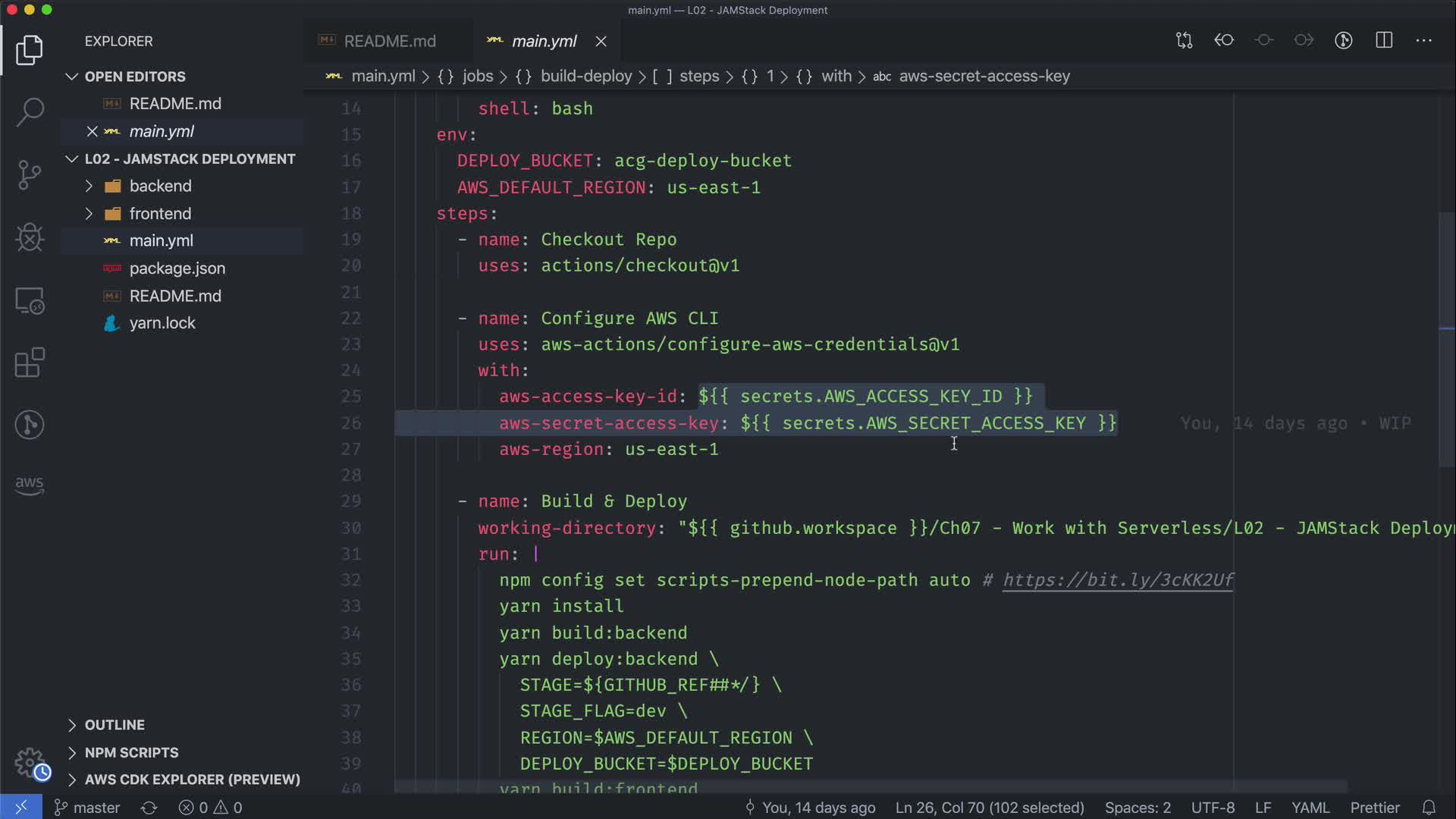The image size is (1456, 819).
Task: Open the Search view in the activity bar
Action: [30, 111]
